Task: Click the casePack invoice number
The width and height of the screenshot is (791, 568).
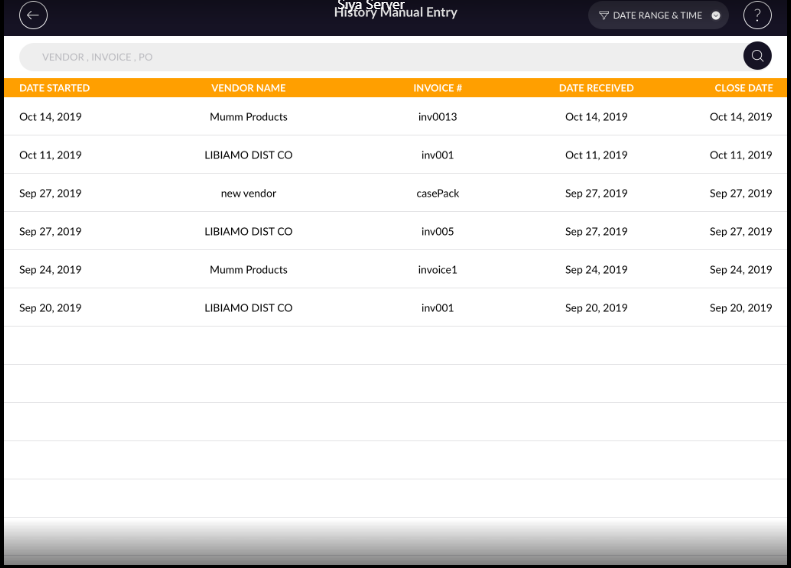Action: (x=437, y=193)
